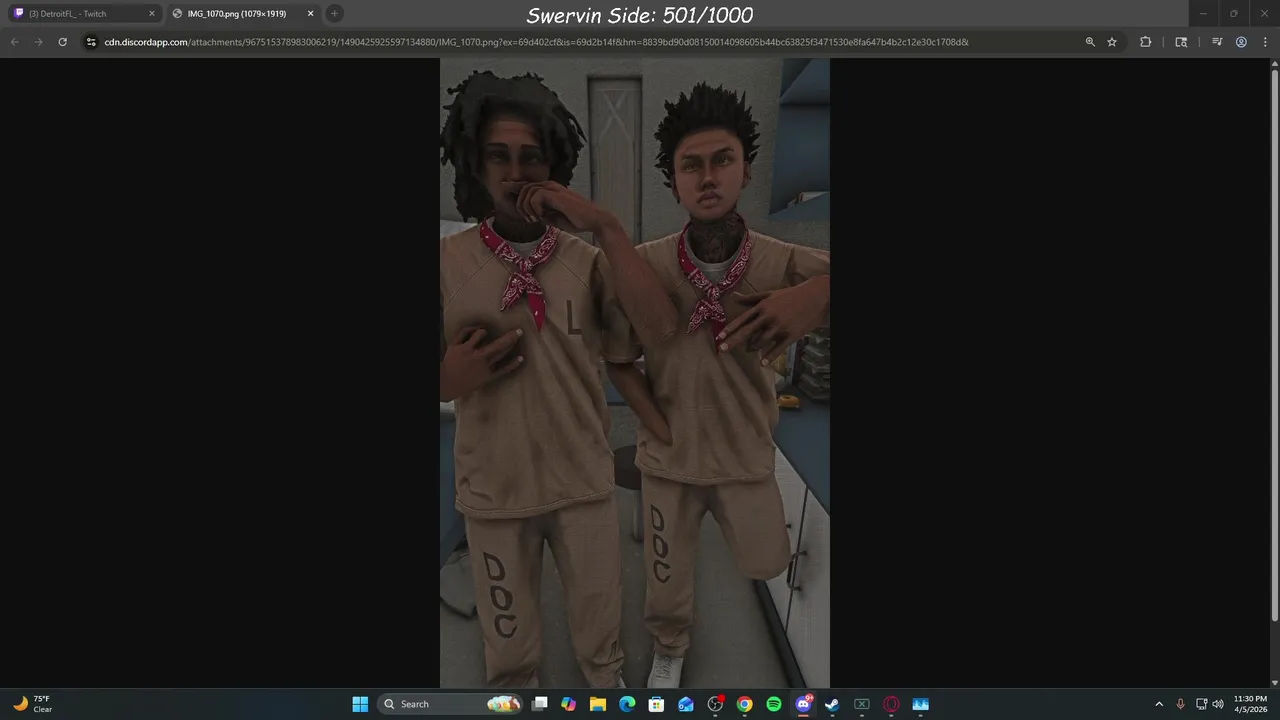The width and height of the screenshot is (1280, 720).
Task: Click the microphone tray icon
Action: [x=1181, y=704]
